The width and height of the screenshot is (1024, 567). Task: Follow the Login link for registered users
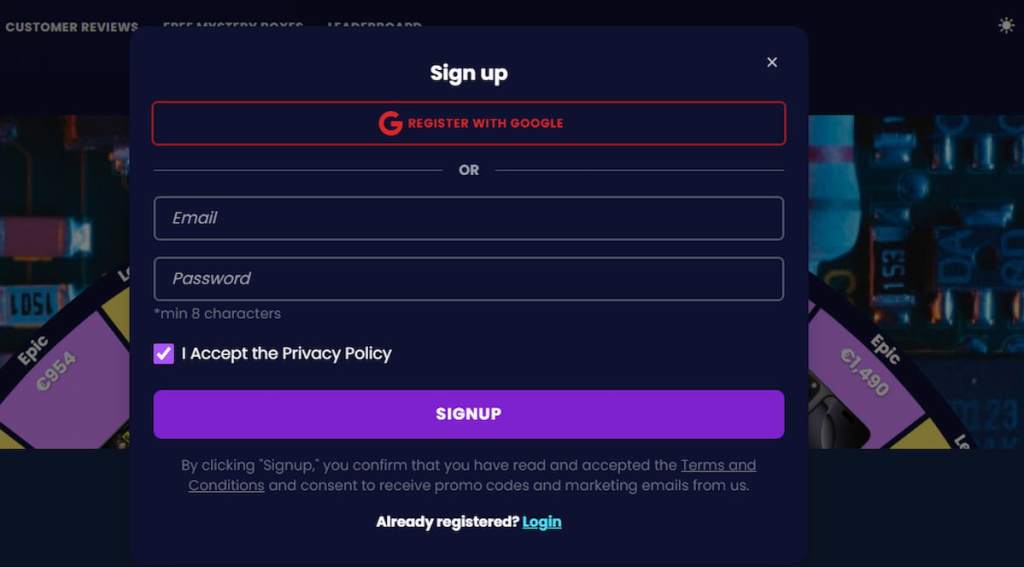tap(541, 522)
